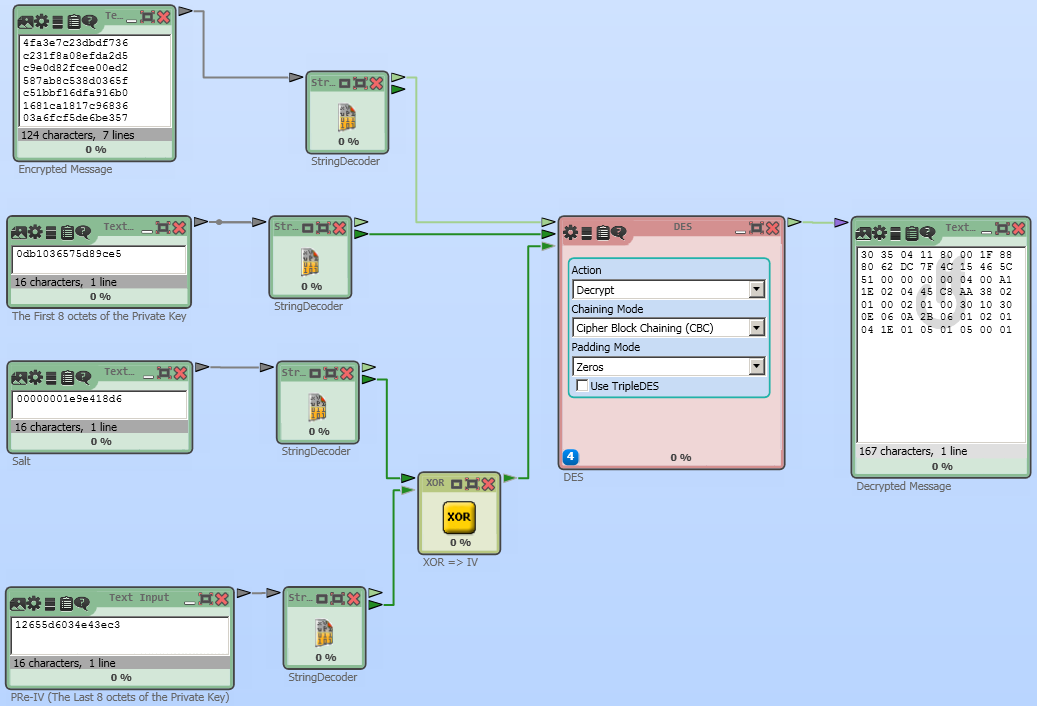1037x706 pixels.
Task: Open presentation view of the Salt component
Action: click(19, 377)
